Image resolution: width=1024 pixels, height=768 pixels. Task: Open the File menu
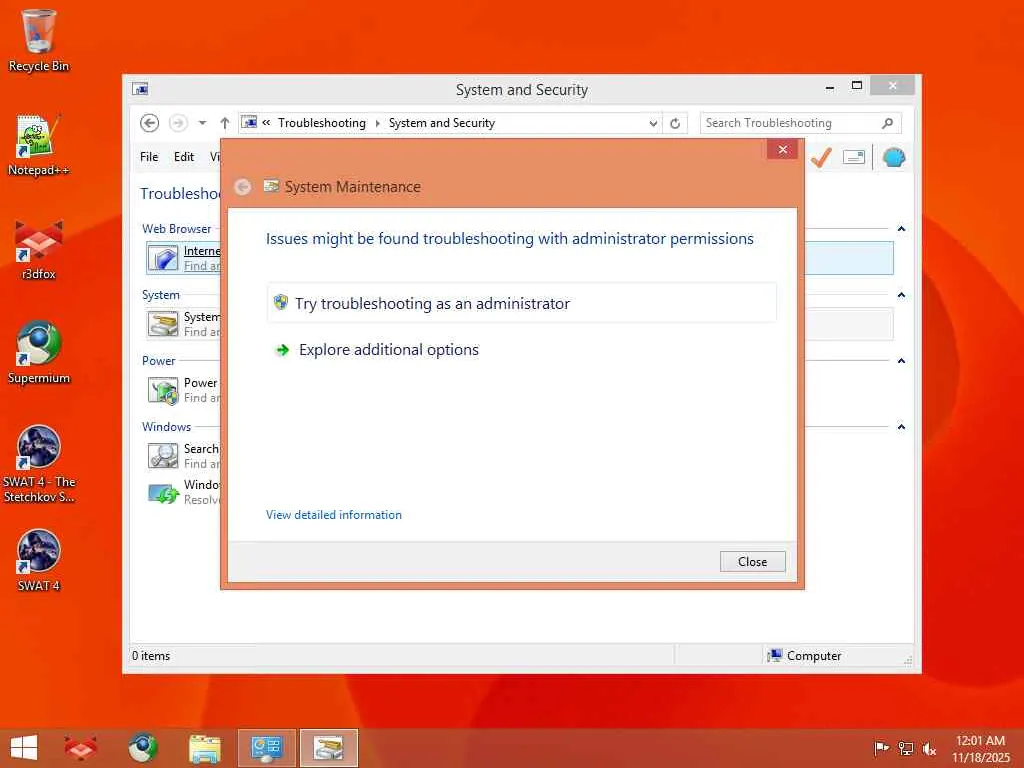pos(149,157)
